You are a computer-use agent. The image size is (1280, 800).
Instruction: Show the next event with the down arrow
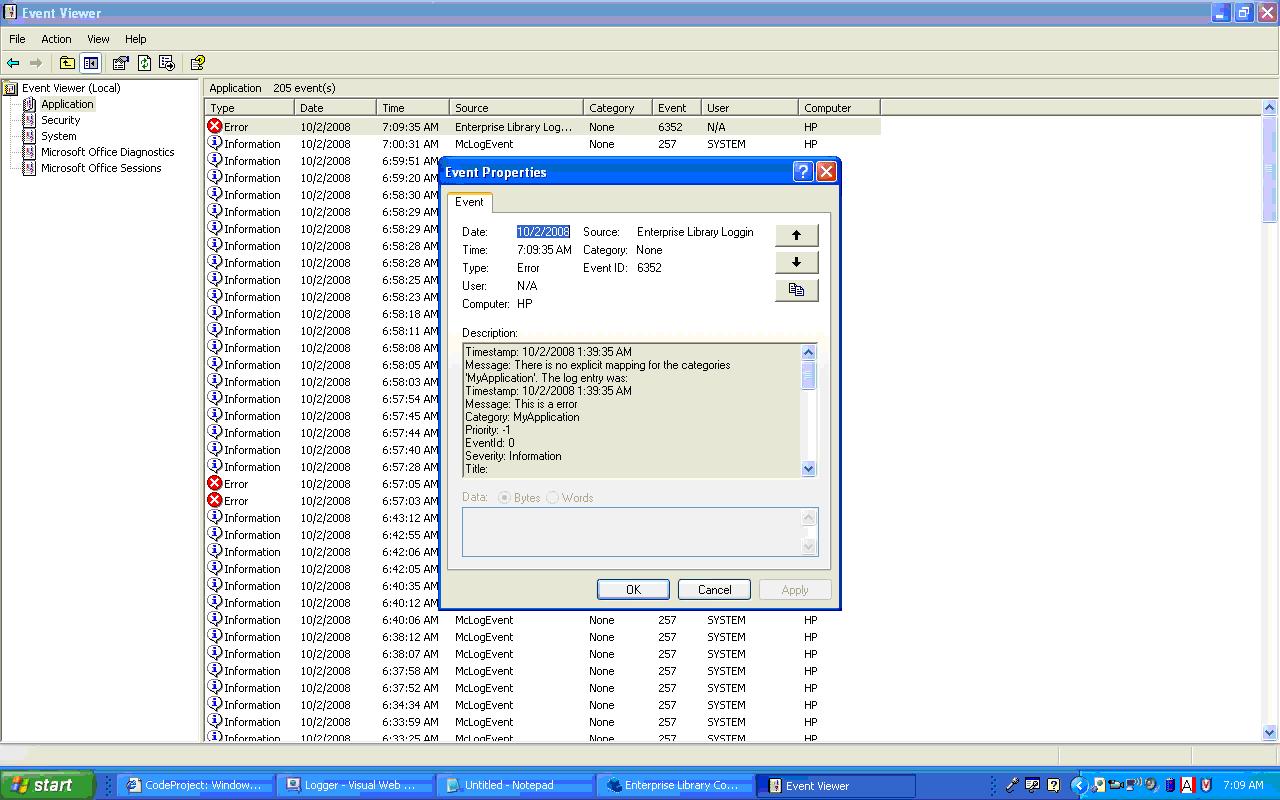click(x=797, y=262)
